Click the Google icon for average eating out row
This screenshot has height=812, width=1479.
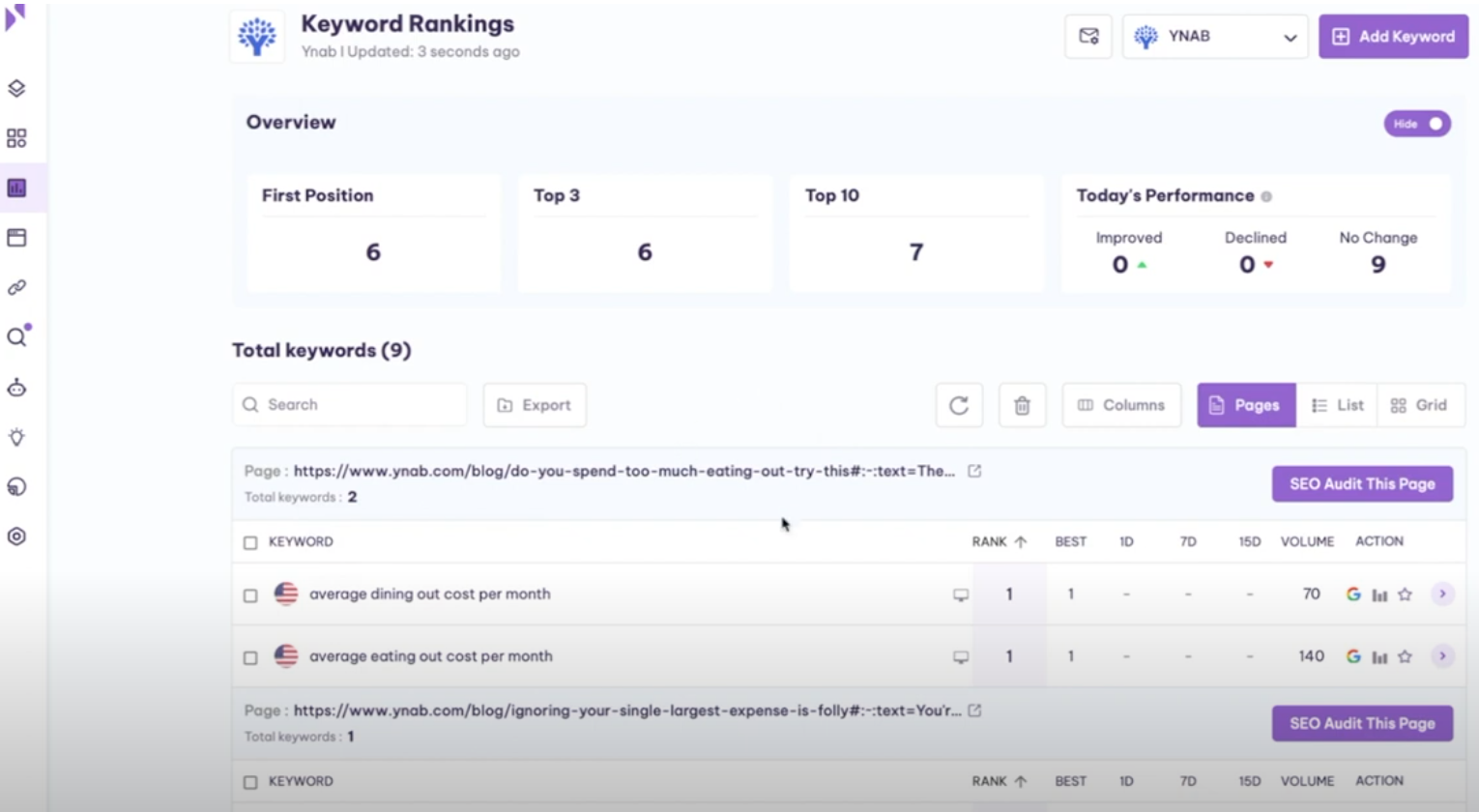click(1353, 656)
